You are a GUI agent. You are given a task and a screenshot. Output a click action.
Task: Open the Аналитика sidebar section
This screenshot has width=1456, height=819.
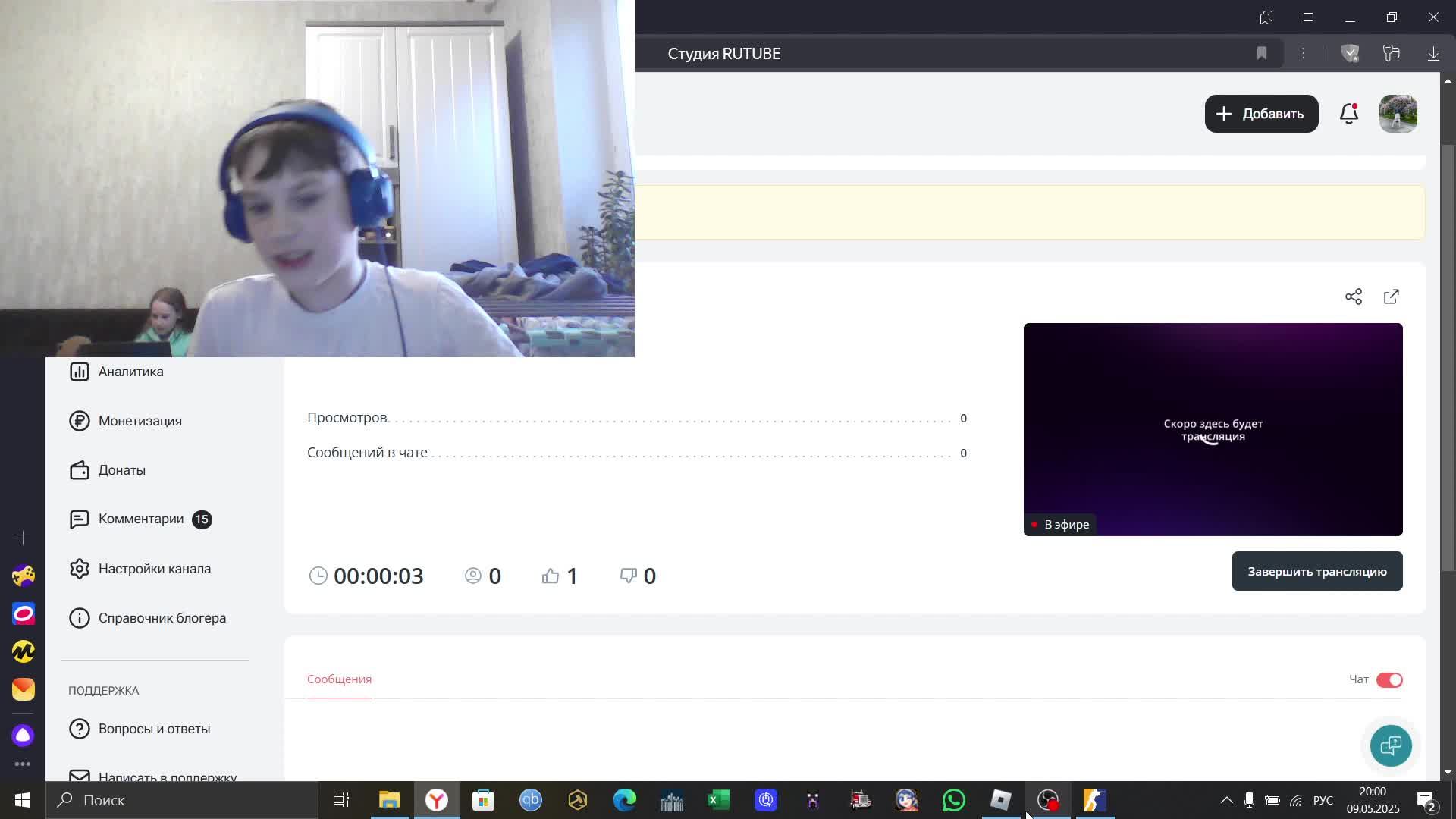pos(130,372)
